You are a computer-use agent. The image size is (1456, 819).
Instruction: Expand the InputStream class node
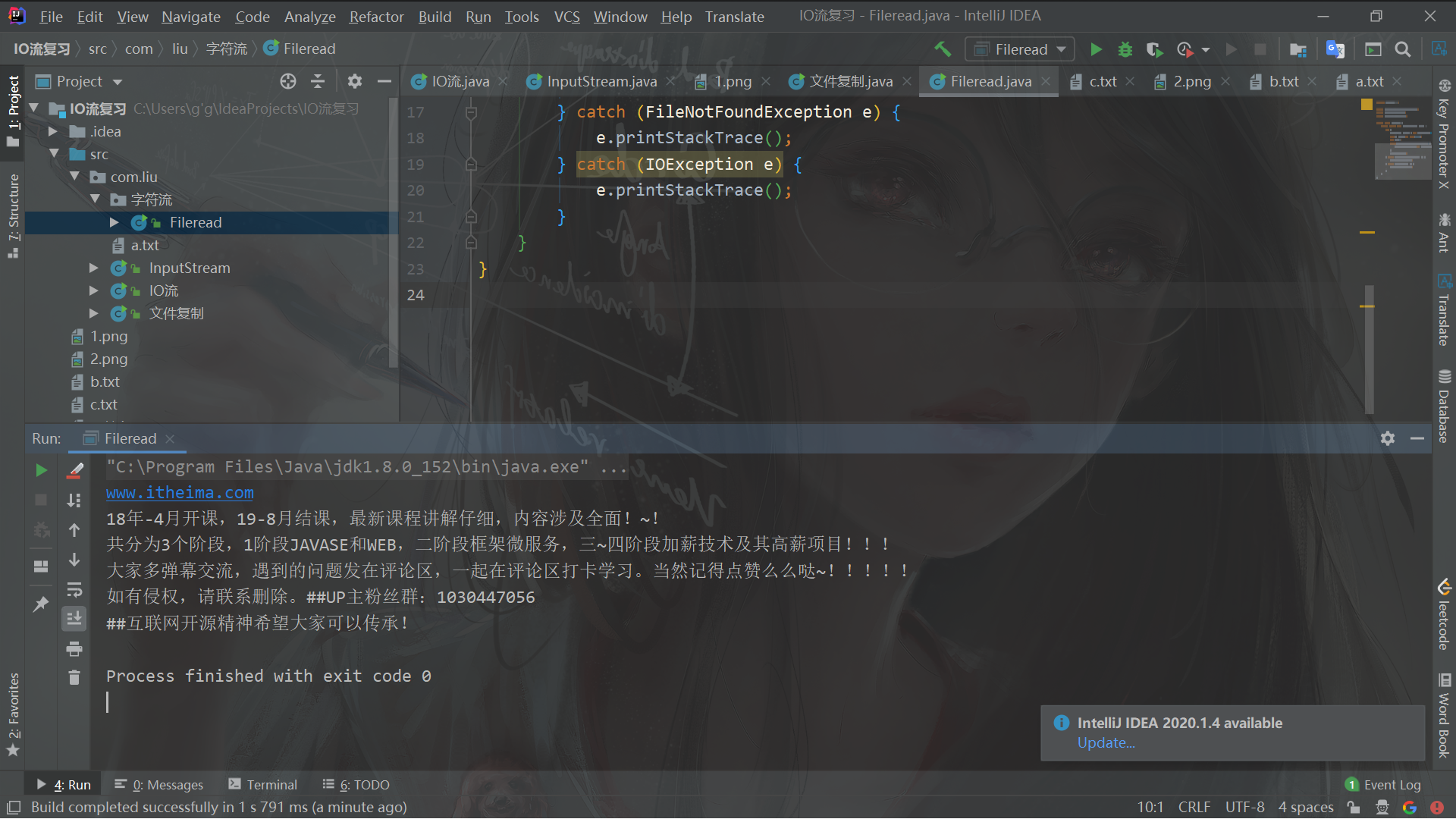(93, 268)
